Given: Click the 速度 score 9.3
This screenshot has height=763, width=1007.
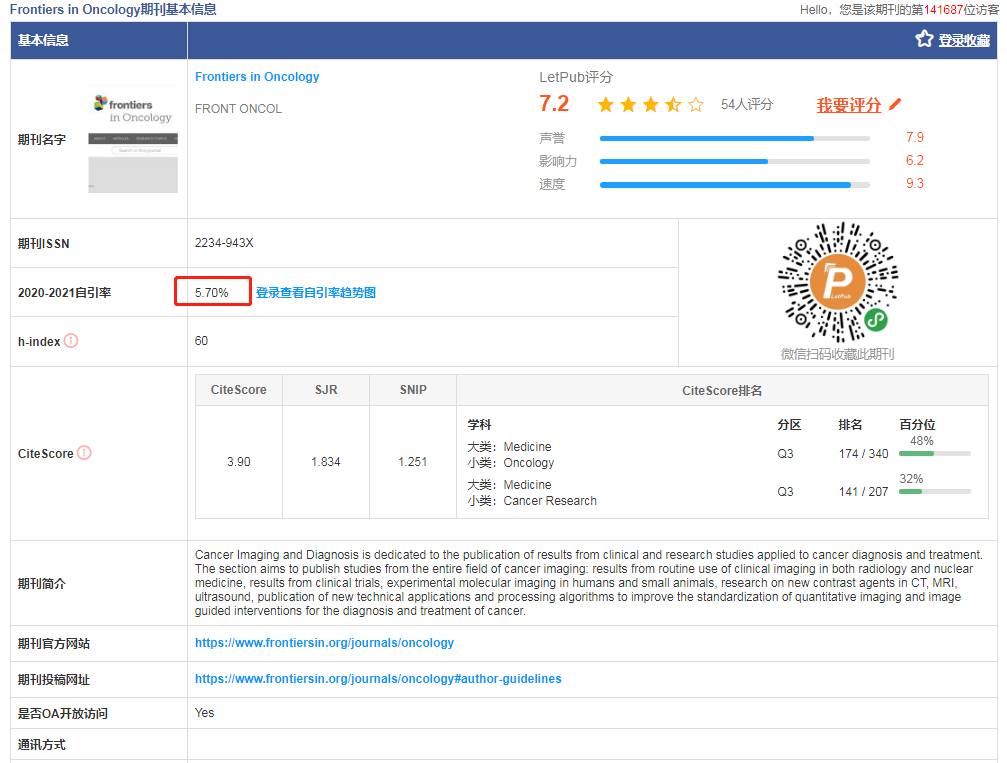Looking at the screenshot, I should point(915,184).
